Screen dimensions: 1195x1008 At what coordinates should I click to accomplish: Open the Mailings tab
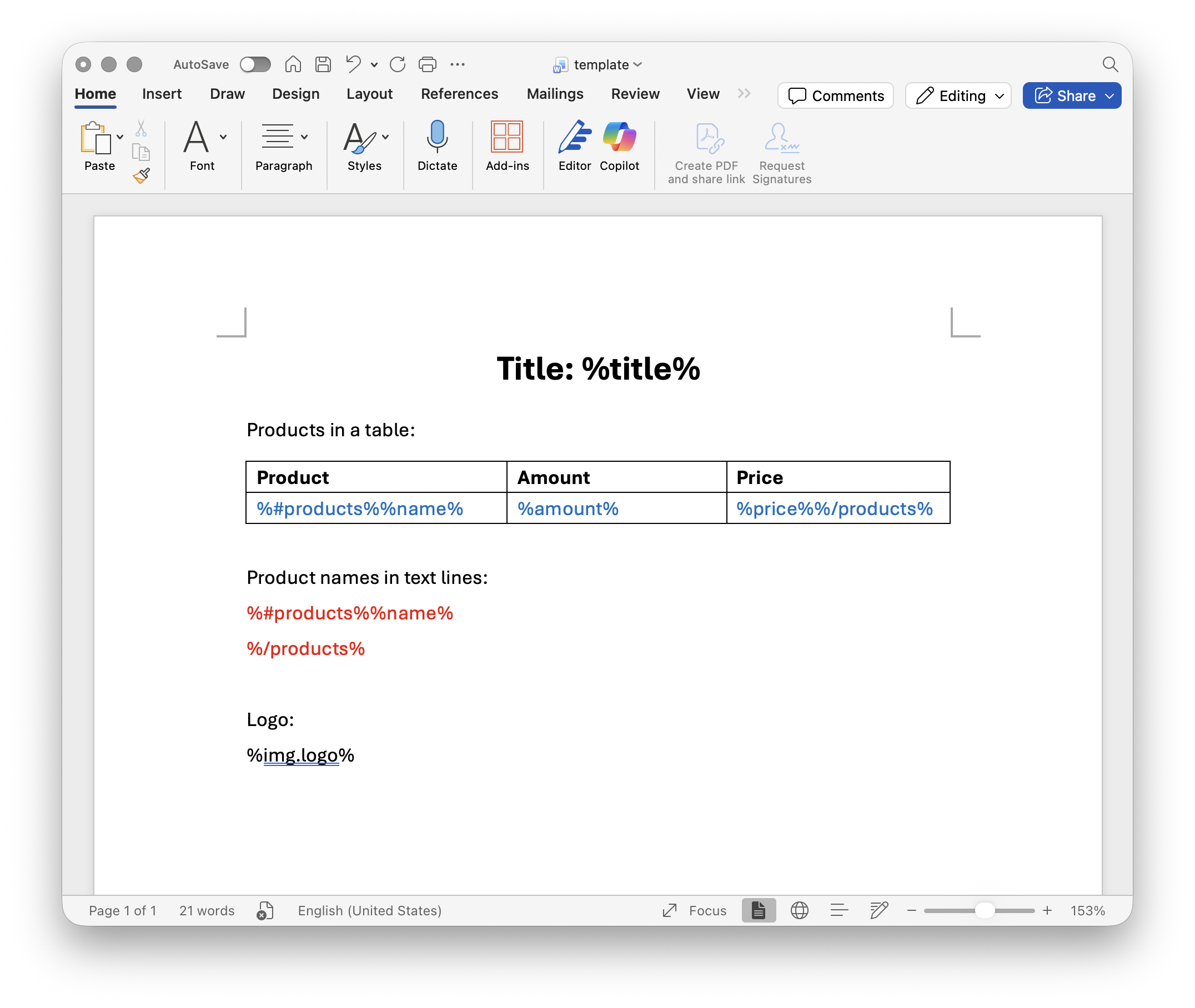[x=555, y=94]
